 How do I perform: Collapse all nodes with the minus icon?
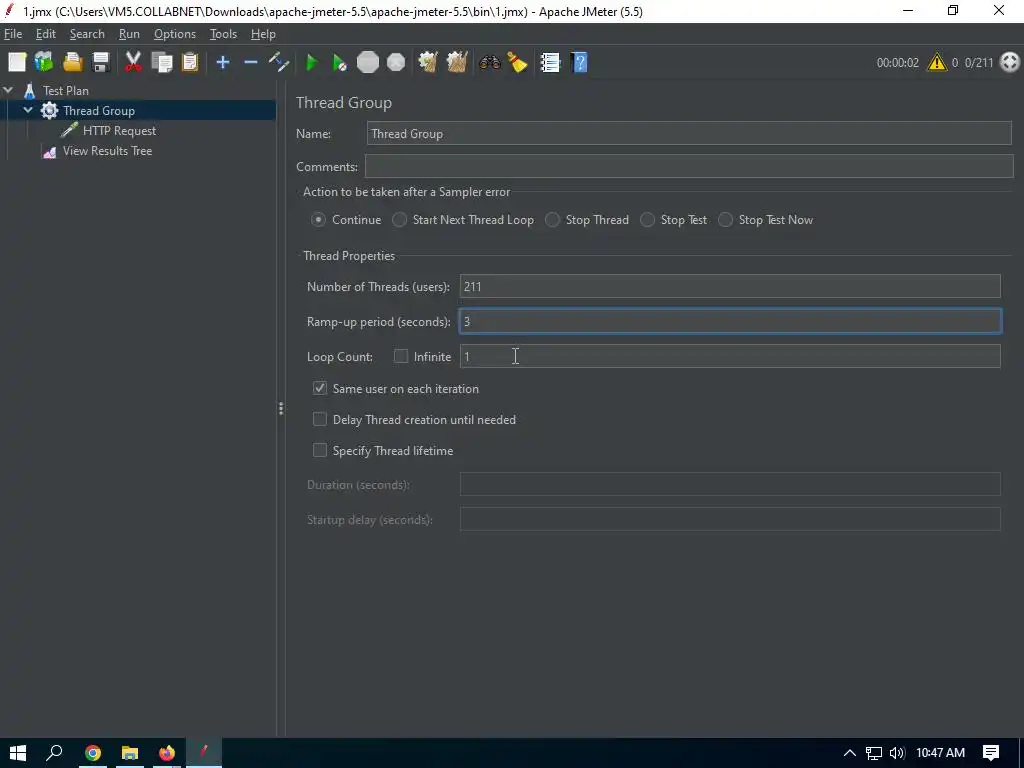pyautogui.click(x=251, y=63)
